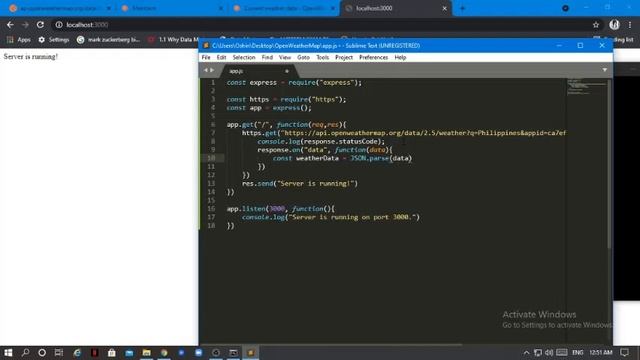640x360 pixels.
Task: Open Microsoft Store from taskbar
Action: (x=111, y=352)
